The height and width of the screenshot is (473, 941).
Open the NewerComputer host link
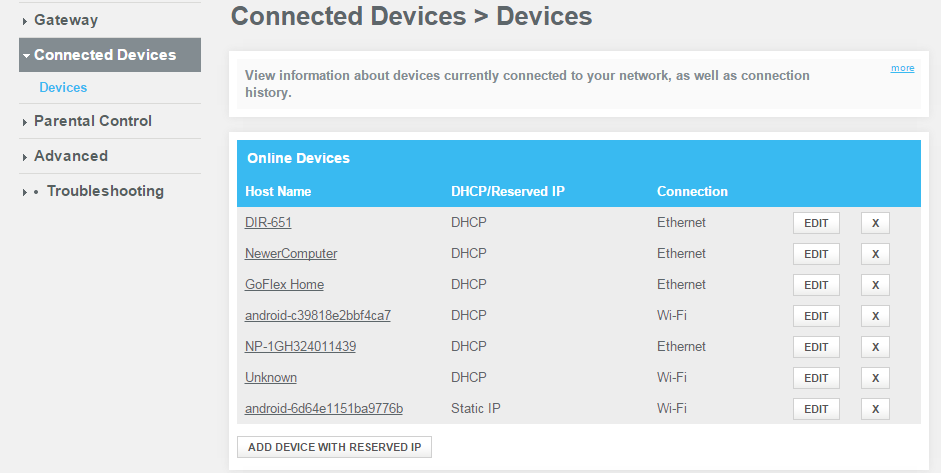291,254
